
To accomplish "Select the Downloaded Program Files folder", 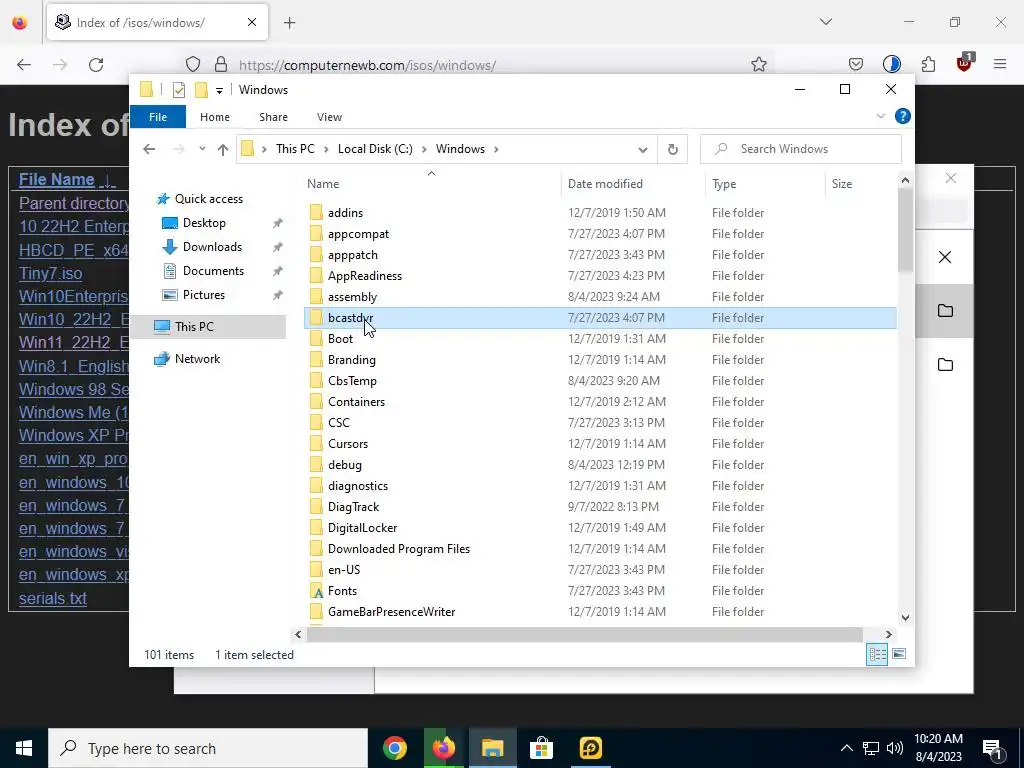I will (399, 549).
